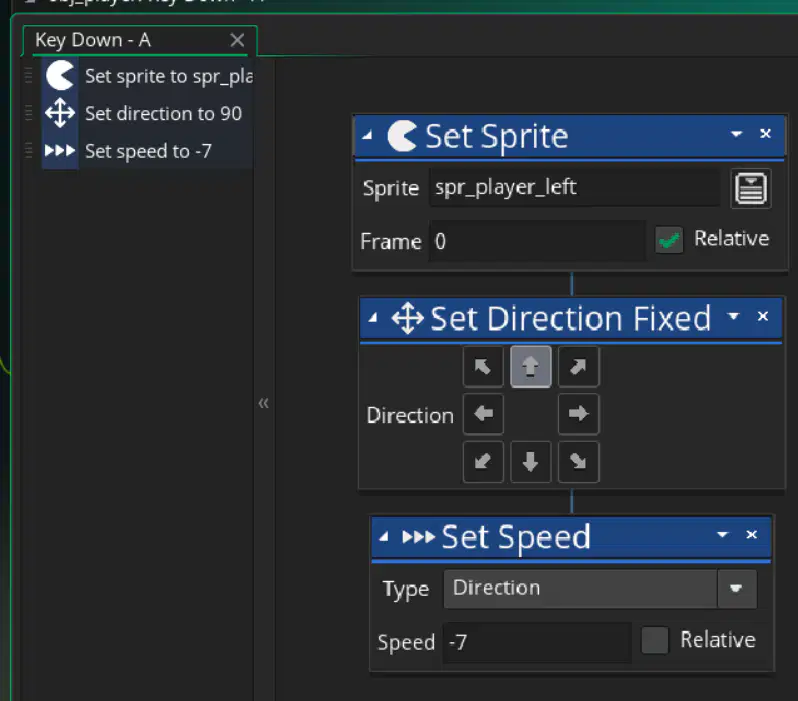This screenshot has height=701, width=798.
Task: Toggle the down-right direction arrow
Action: [x=578, y=462]
